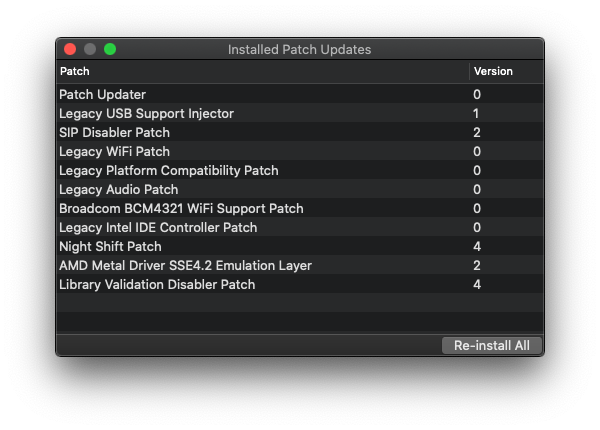Select AMD Metal Driver SSE4.2 Emulation Layer
Image resolution: width=600 pixels, height=430 pixels.
point(300,265)
